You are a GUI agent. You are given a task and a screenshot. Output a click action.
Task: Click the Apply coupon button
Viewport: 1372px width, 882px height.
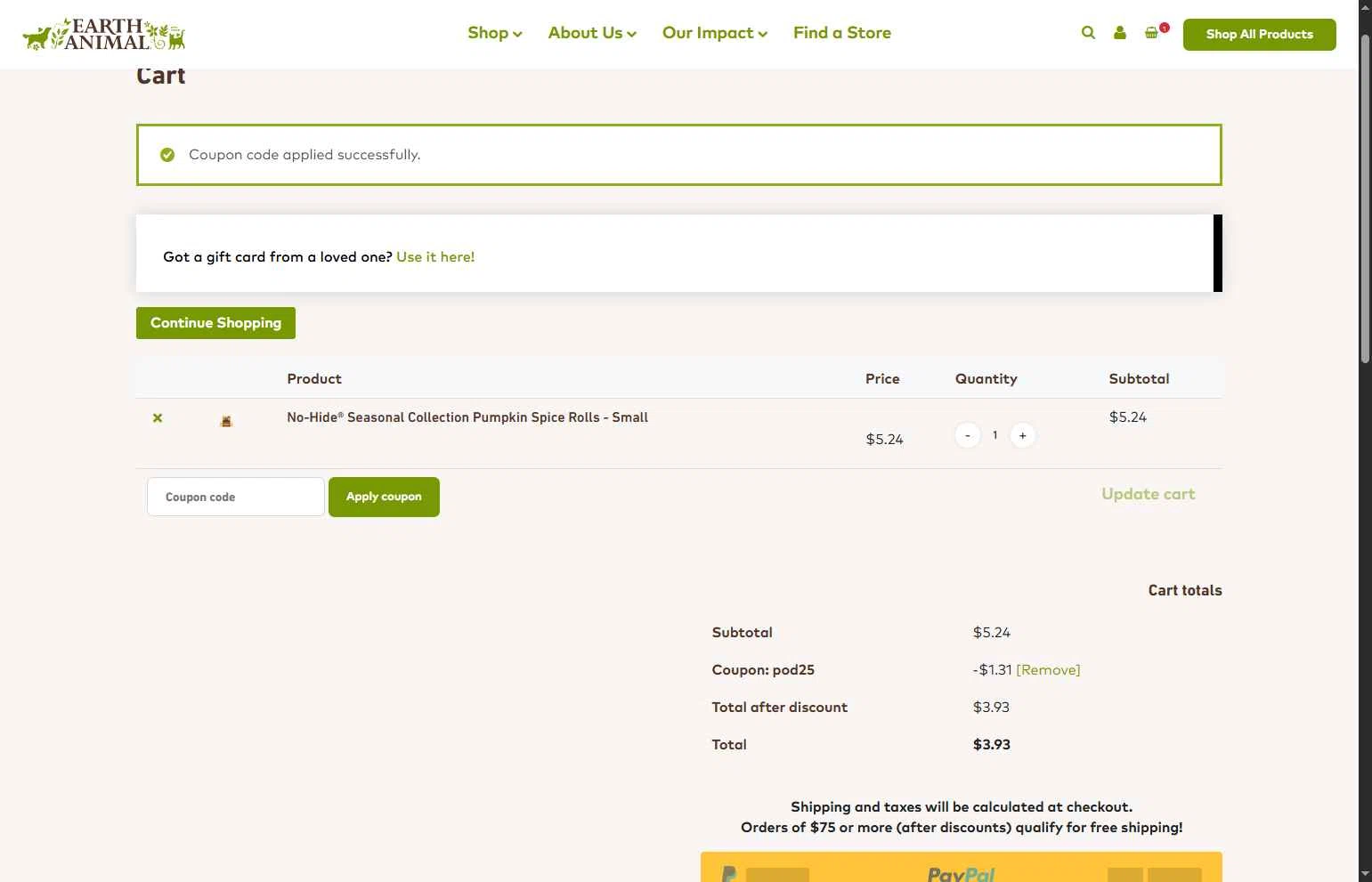click(x=384, y=497)
